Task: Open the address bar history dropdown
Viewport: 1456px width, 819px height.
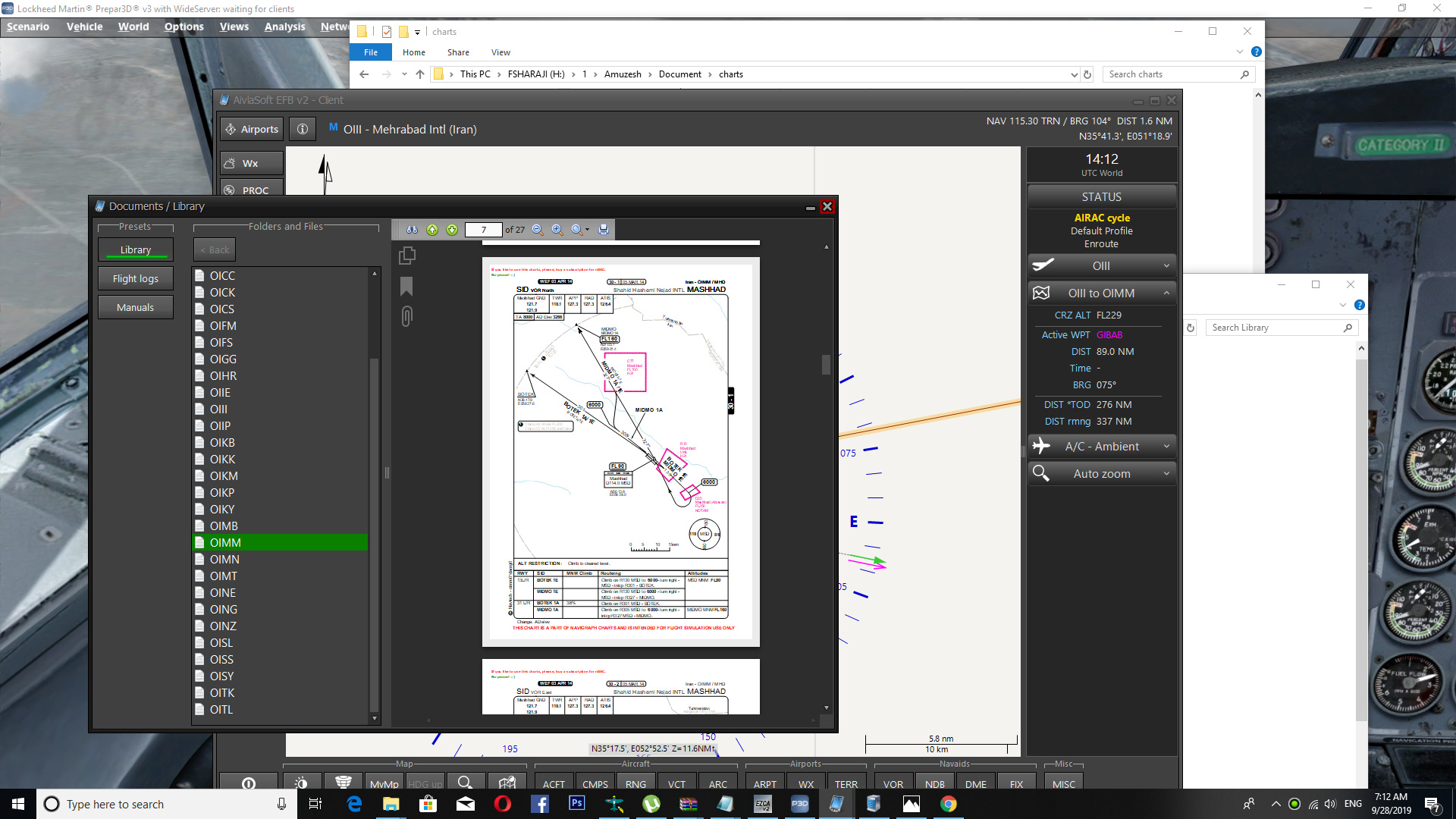Action: (1074, 74)
